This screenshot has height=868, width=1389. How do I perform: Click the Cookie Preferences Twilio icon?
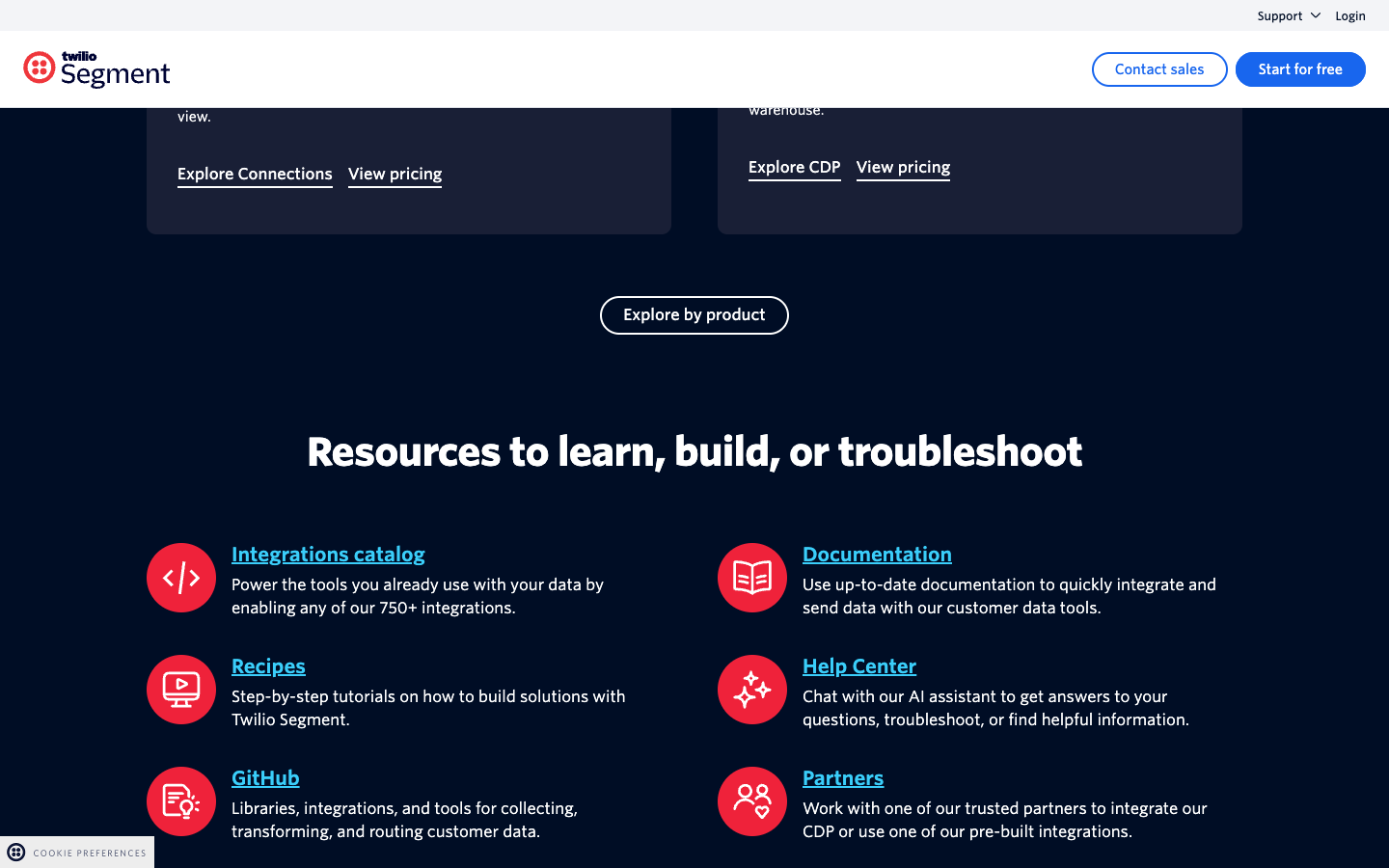tap(16, 853)
